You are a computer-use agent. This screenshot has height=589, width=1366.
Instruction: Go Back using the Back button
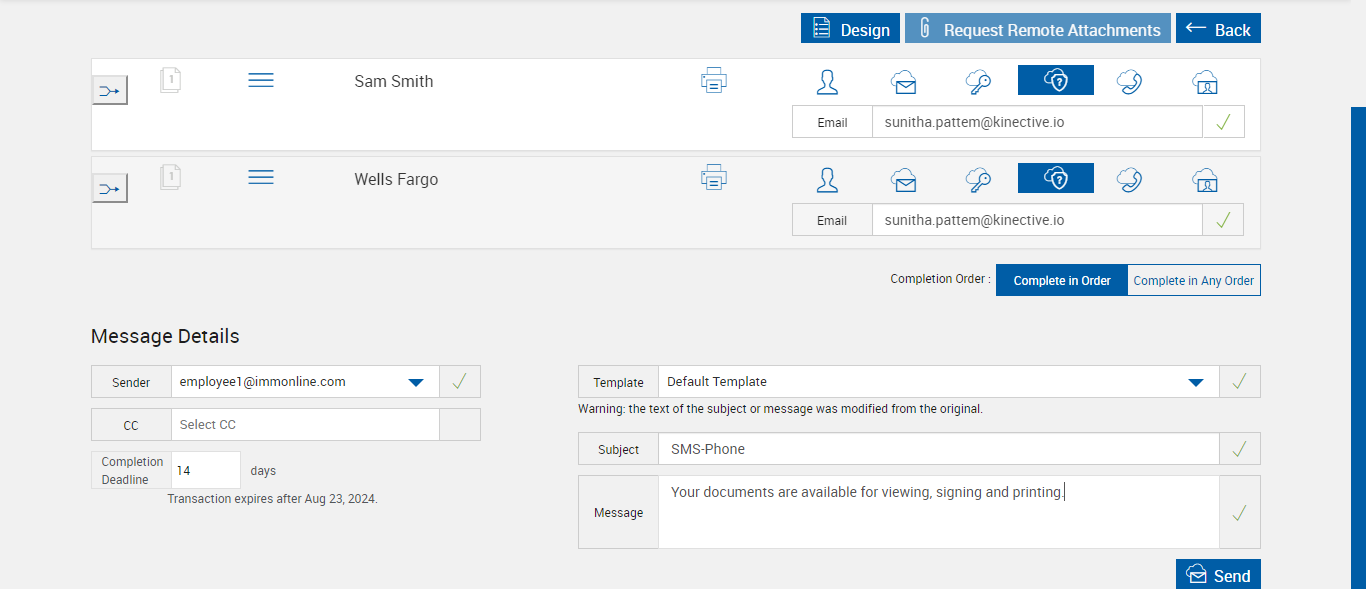1218,29
